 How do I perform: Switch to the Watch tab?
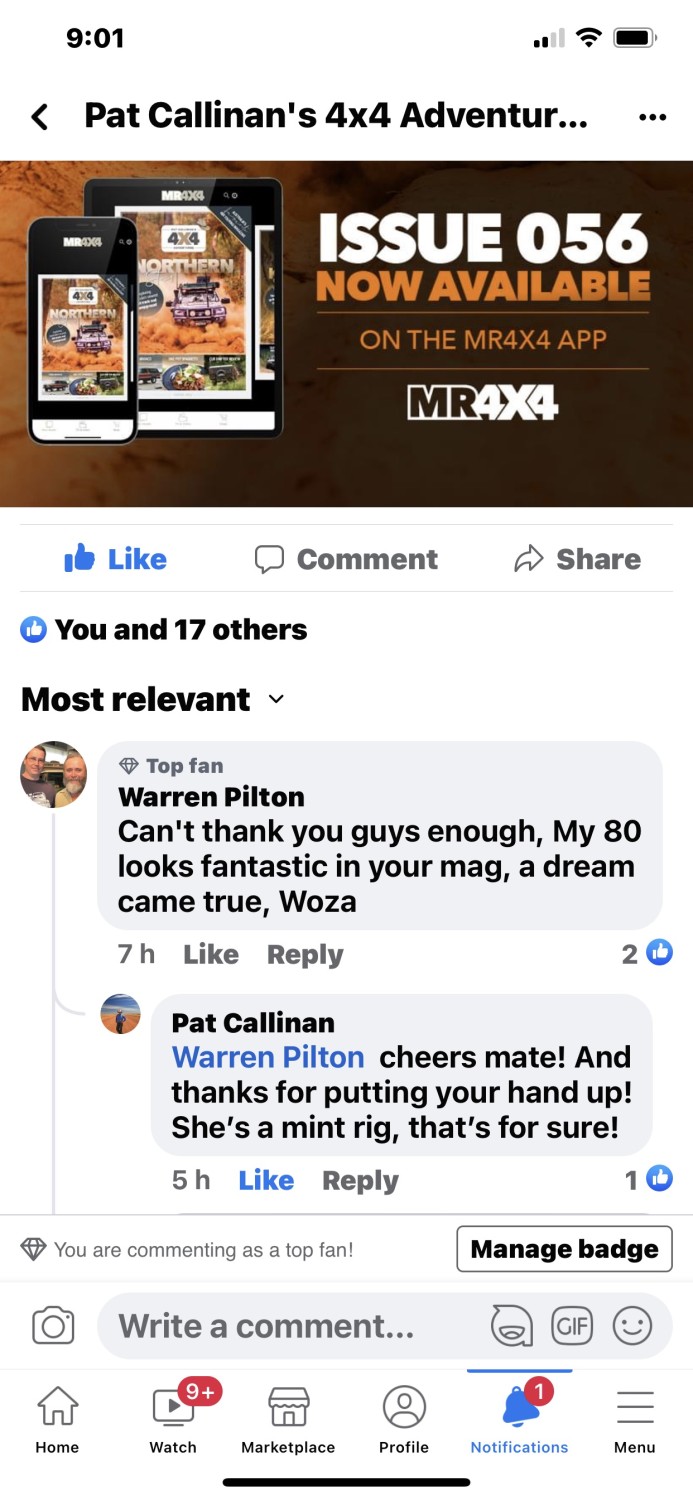pyautogui.click(x=173, y=1416)
